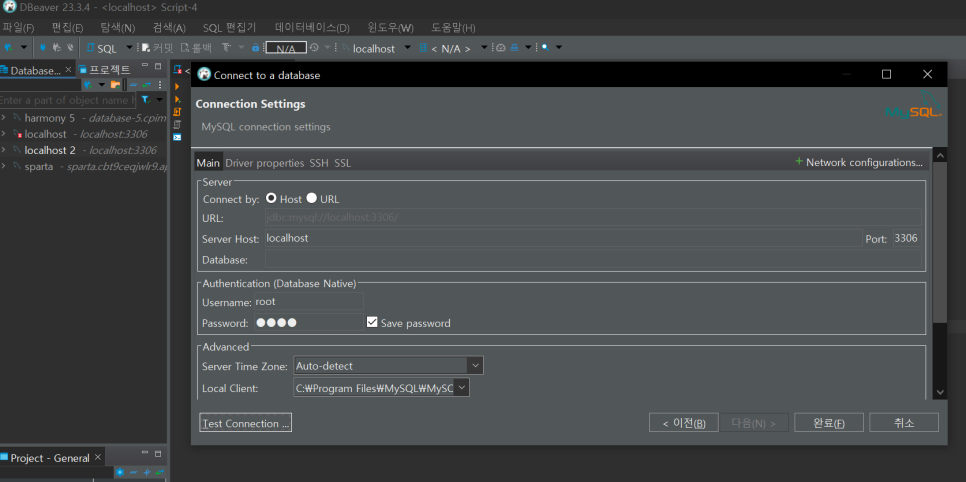Click the lock icon in main toolbar
Image resolution: width=966 pixels, height=482 pixels.
pos(256,47)
